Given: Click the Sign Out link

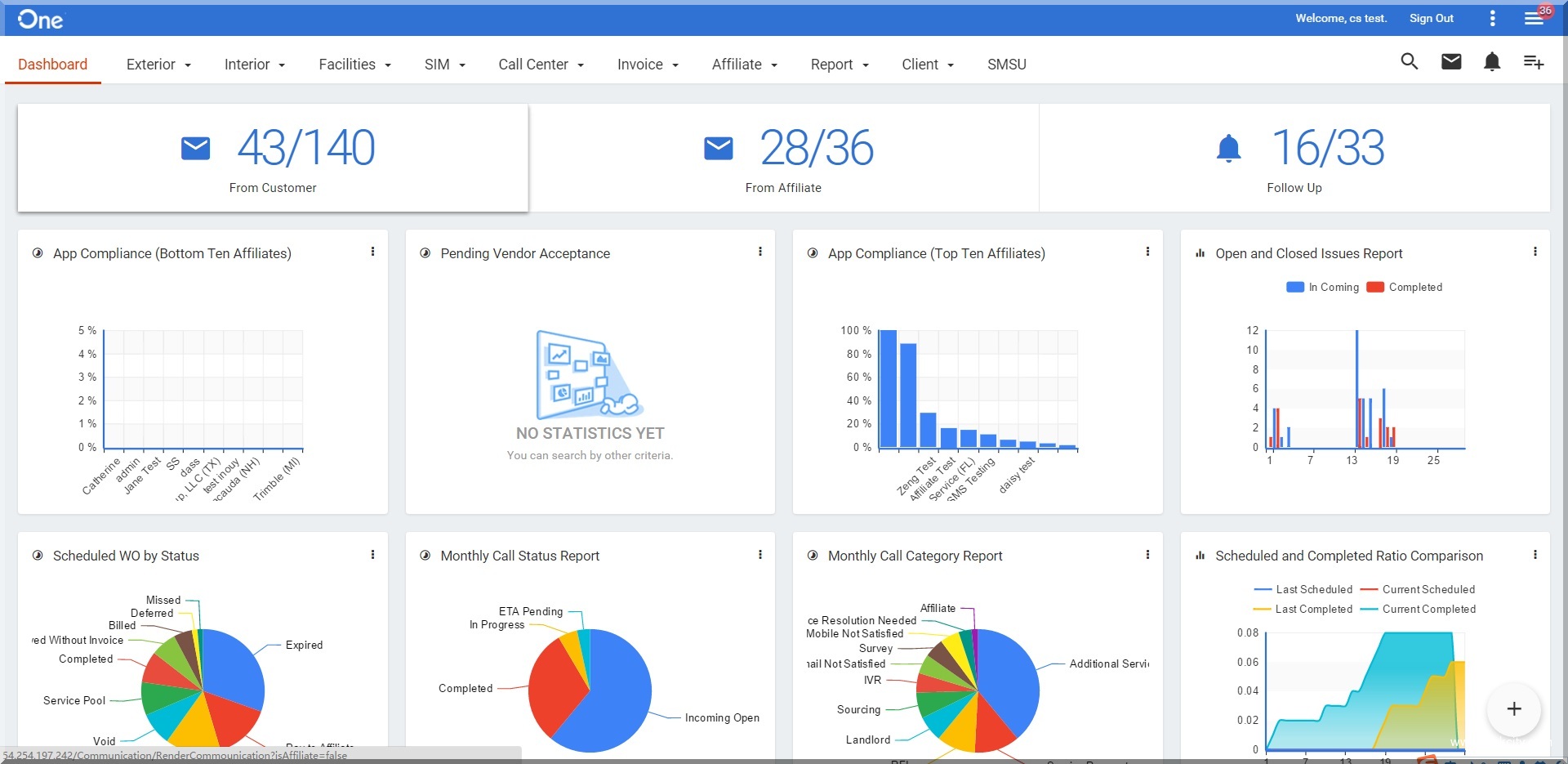Looking at the screenshot, I should tap(1431, 18).
